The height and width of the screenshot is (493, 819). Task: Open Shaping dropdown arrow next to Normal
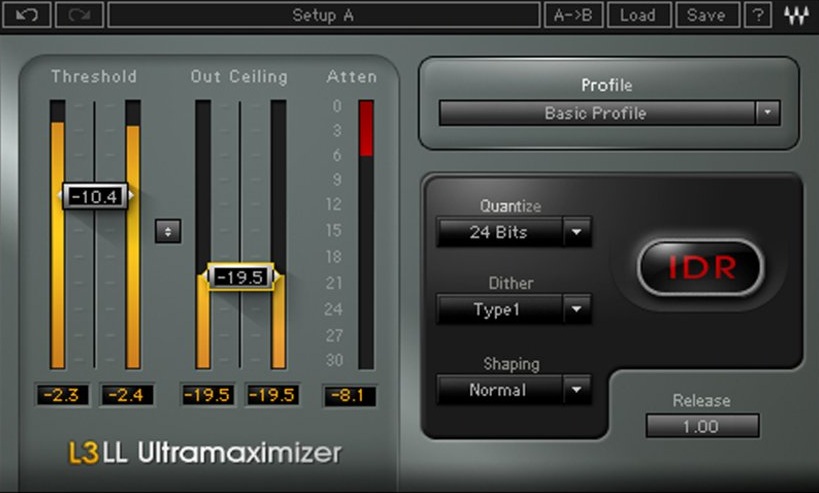coord(577,390)
